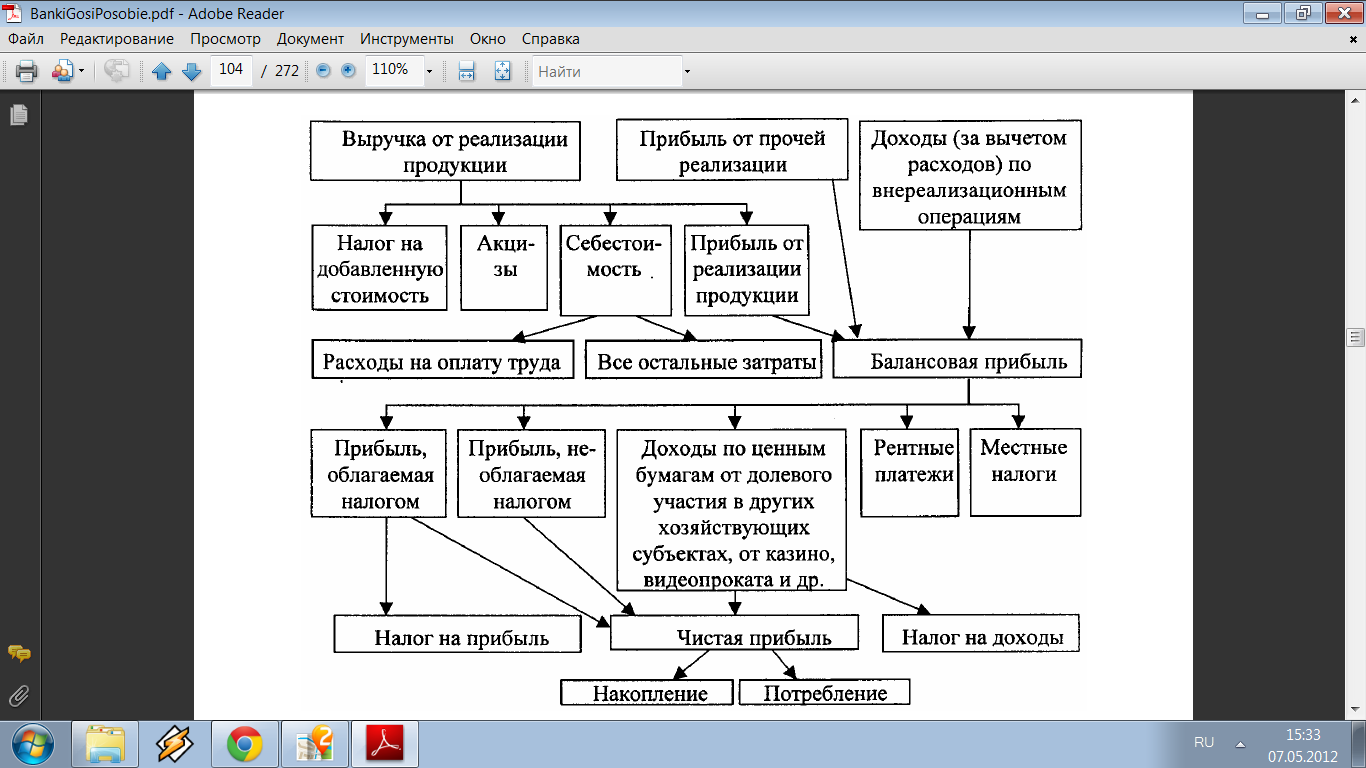Open the Документ menu
The width and height of the screenshot is (1366, 768).
click(x=311, y=39)
